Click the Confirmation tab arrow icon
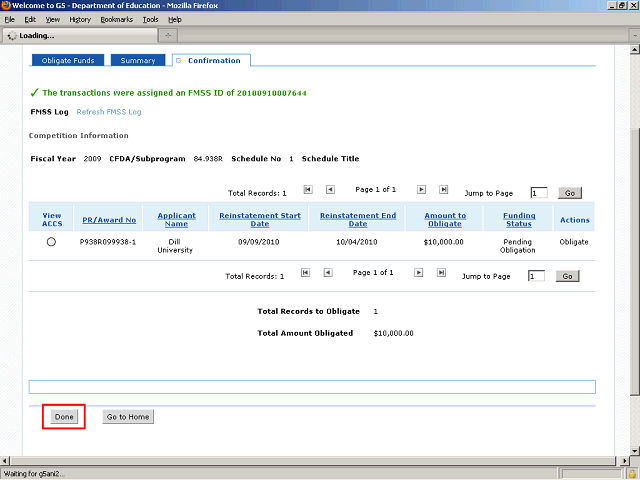640x480 pixels. click(178, 60)
